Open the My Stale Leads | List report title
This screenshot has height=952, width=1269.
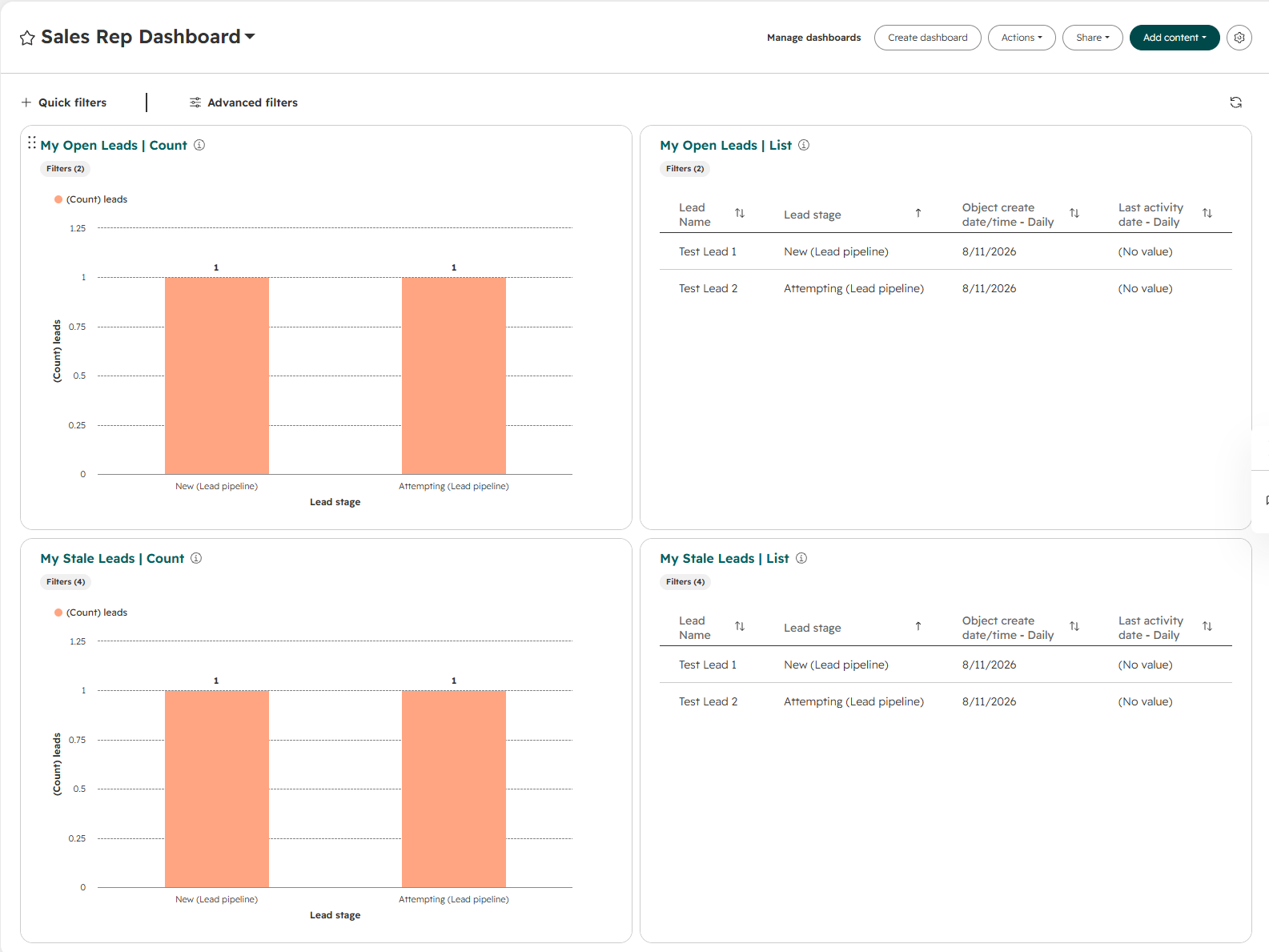(x=724, y=558)
